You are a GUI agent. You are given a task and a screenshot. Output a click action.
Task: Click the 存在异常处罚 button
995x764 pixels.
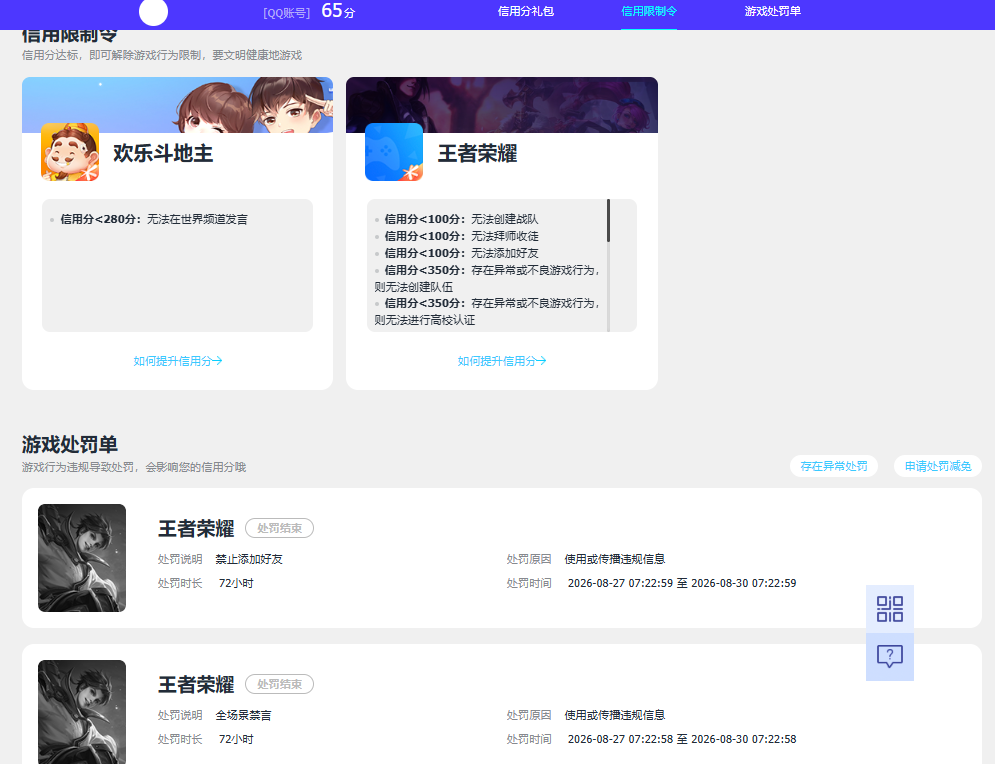click(834, 466)
